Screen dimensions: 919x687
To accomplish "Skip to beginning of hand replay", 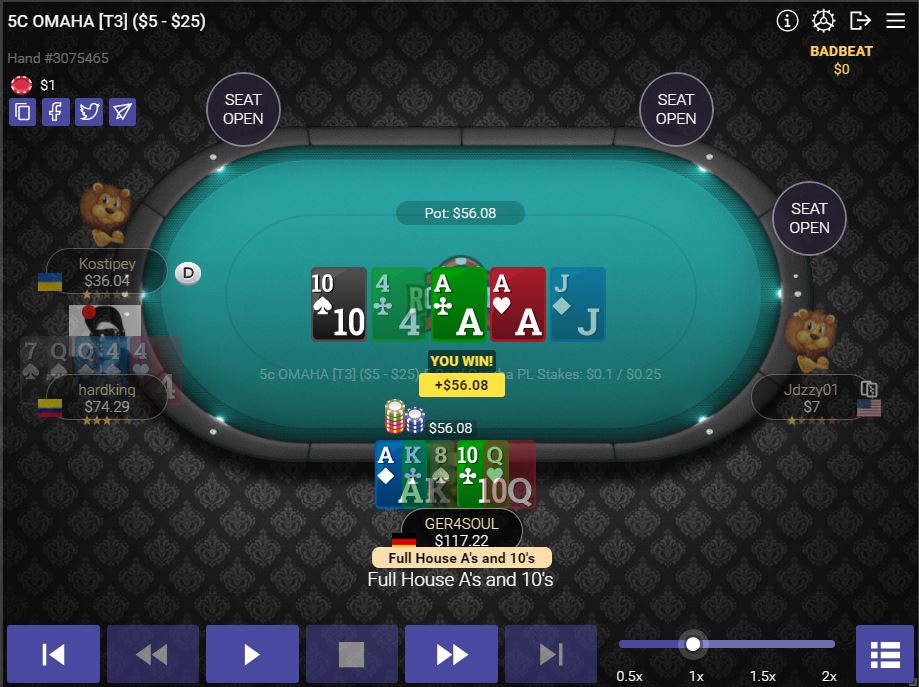I will coord(53,654).
